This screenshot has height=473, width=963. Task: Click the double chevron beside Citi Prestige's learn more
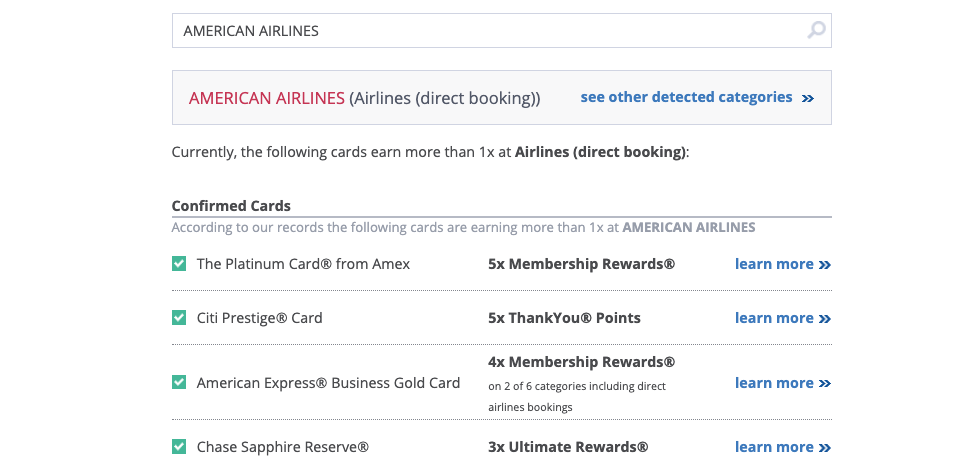825,319
